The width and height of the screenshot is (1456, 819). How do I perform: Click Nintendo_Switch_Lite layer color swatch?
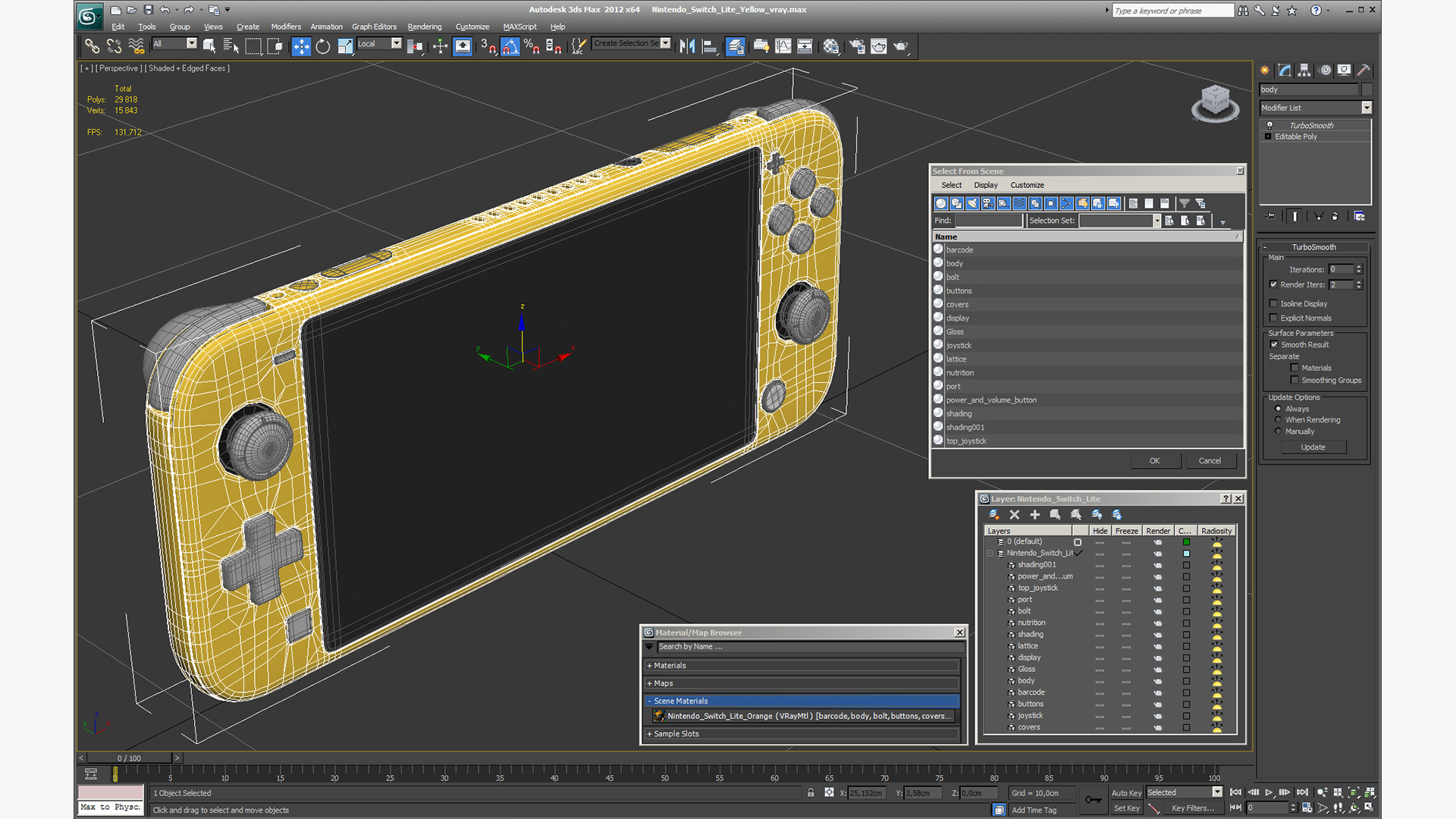coord(1186,554)
